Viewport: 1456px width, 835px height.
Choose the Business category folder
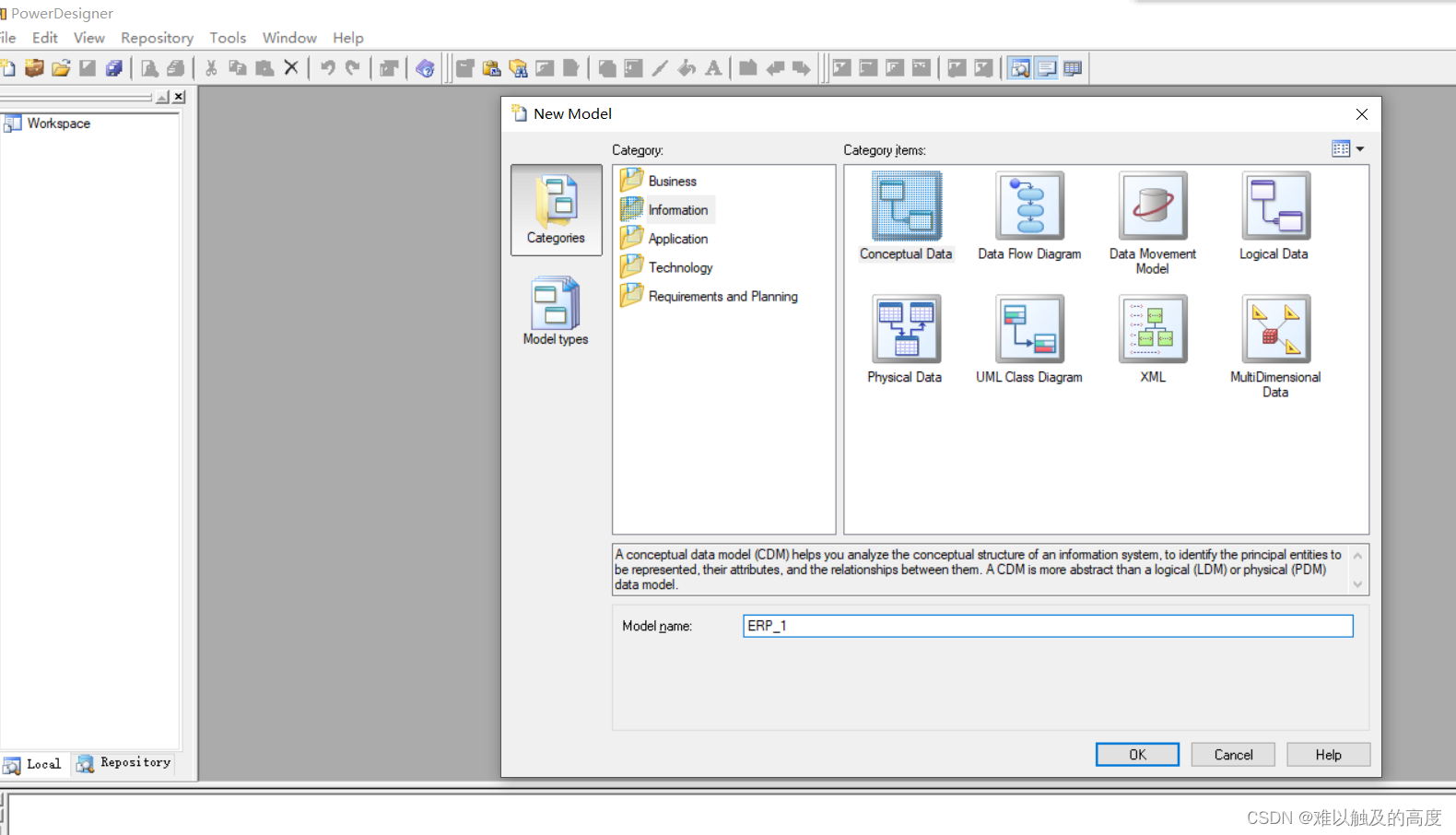660,181
